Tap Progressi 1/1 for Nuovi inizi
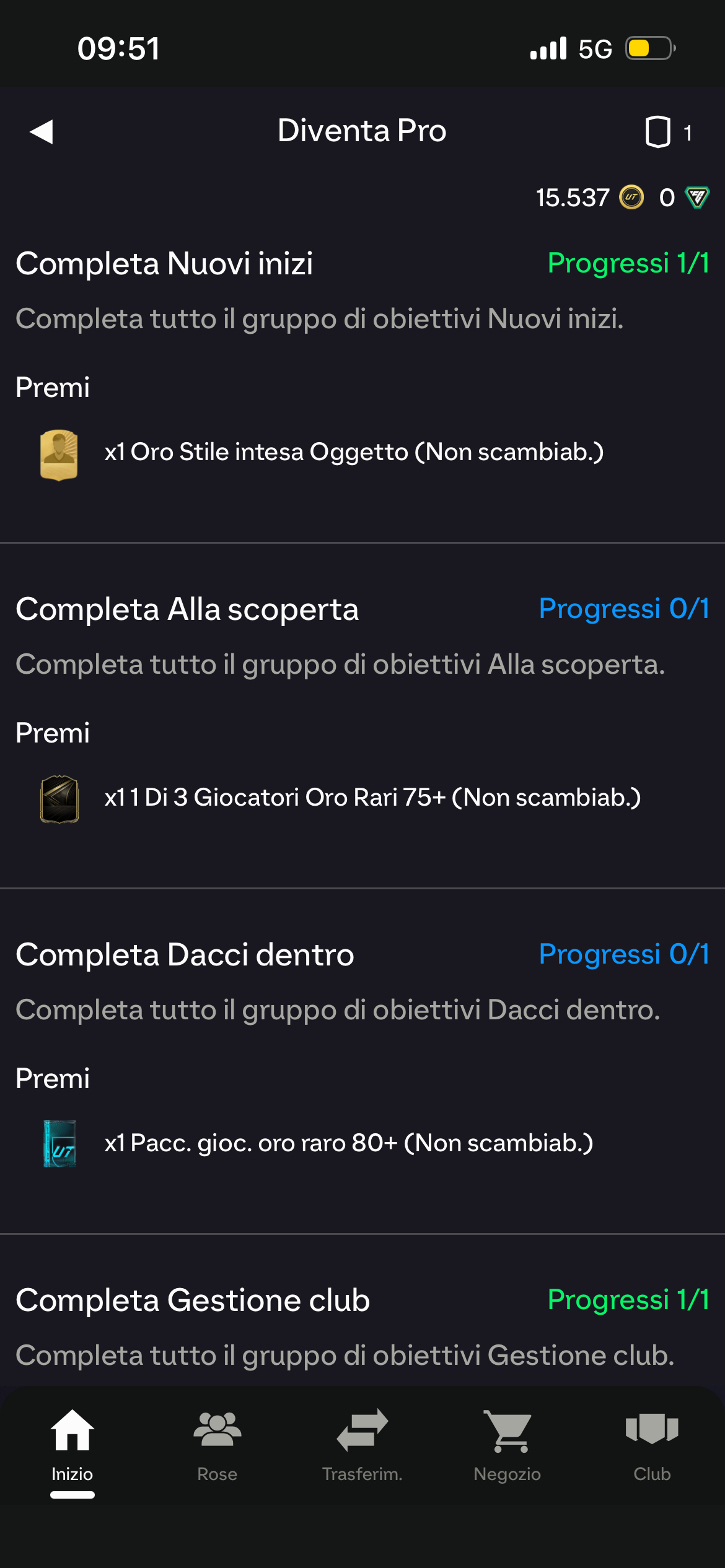The image size is (725, 1568). click(628, 263)
